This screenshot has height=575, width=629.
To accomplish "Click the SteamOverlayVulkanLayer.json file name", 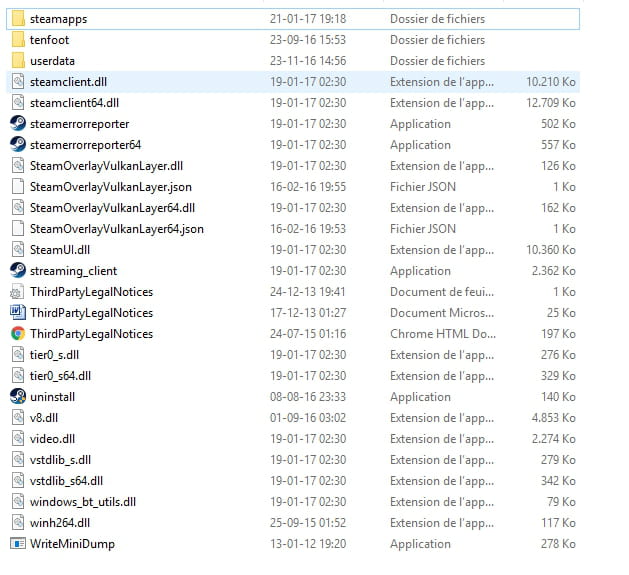I will point(111,187).
